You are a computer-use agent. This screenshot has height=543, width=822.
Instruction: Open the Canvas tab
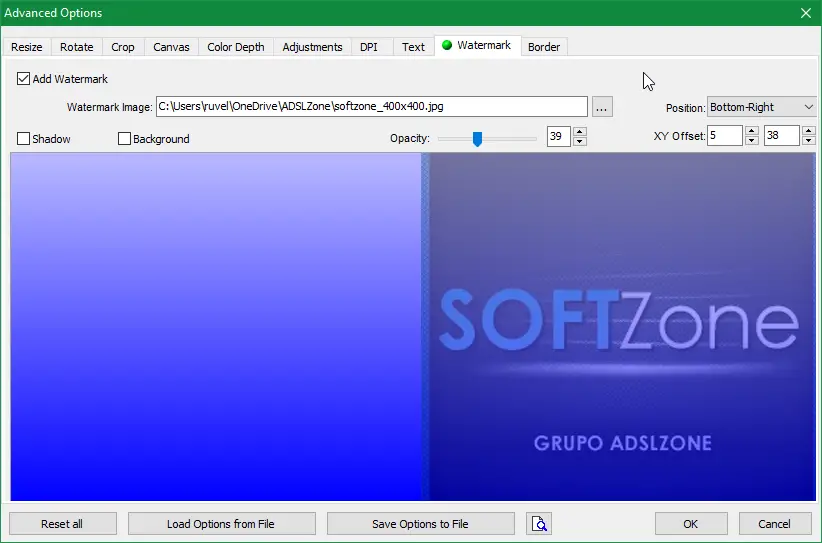pos(171,47)
